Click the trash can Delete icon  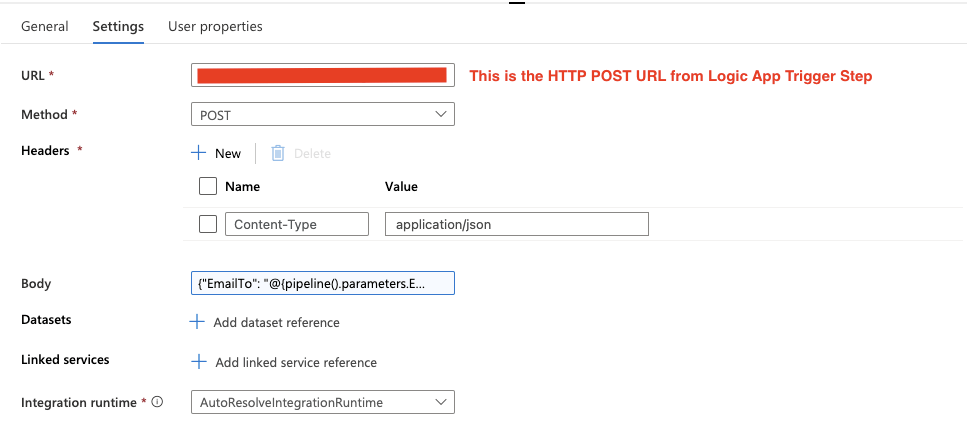278,153
